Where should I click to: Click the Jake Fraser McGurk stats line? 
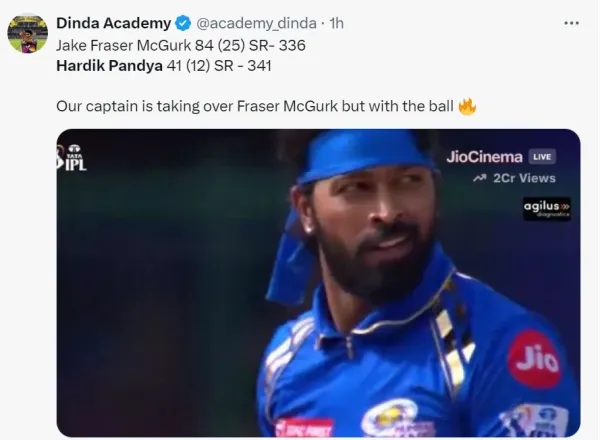tap(181, 46)
